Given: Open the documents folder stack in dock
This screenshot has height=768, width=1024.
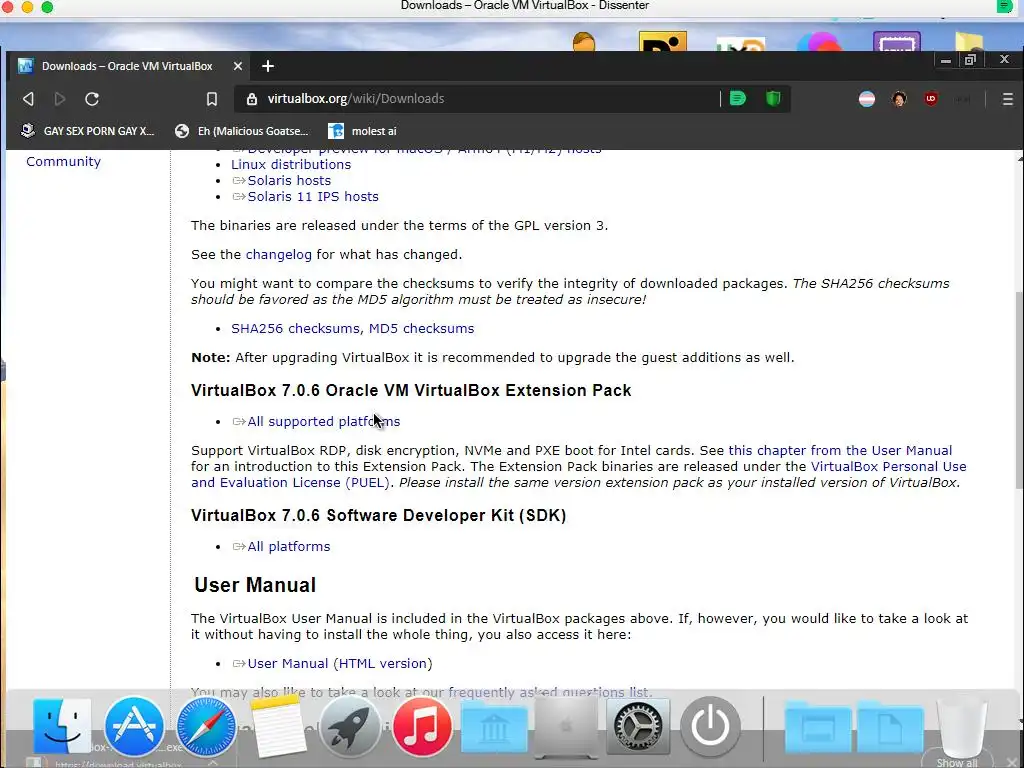Looking at the screenshot, I should click(x=890, y=728).
